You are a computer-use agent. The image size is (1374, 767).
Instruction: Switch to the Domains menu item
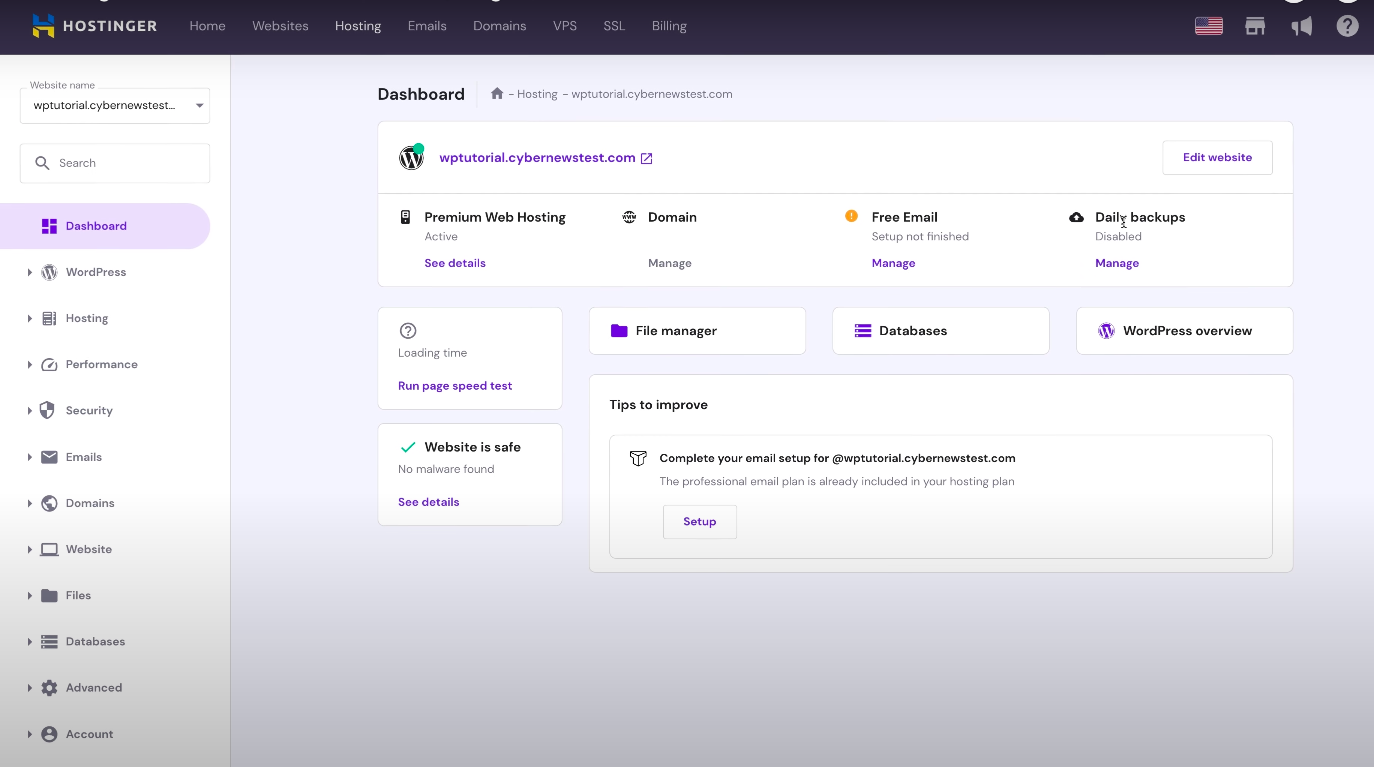pos(500,26)
